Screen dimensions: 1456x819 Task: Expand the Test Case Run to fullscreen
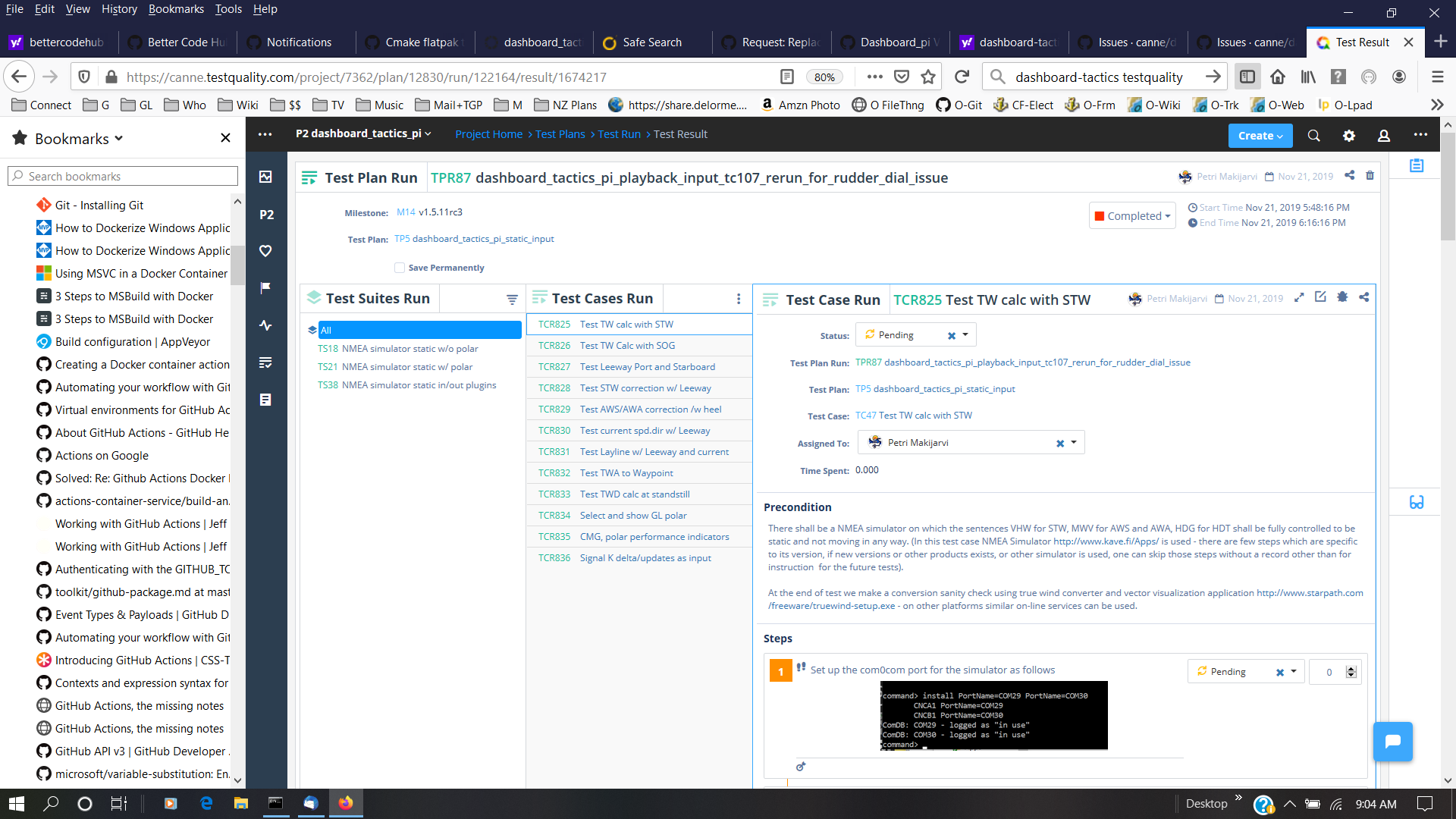pos(1301,298)
